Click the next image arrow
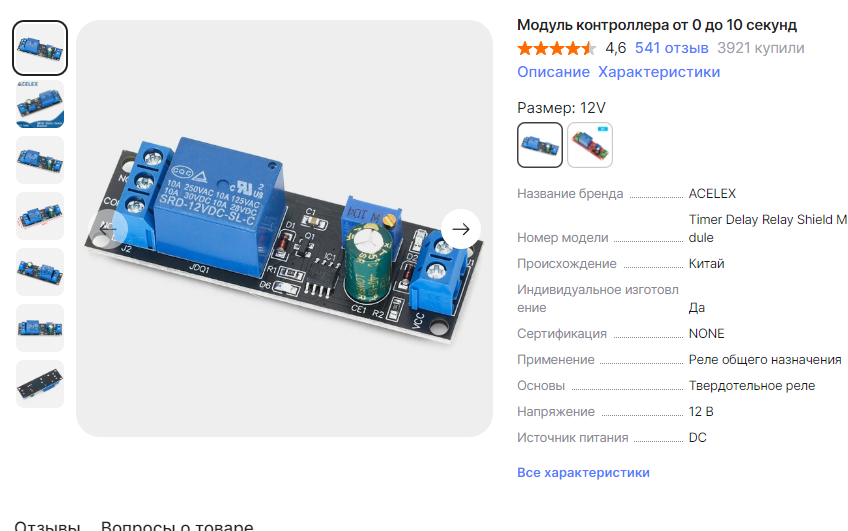This screenshot has width=848, height=531. coord(461,229)
